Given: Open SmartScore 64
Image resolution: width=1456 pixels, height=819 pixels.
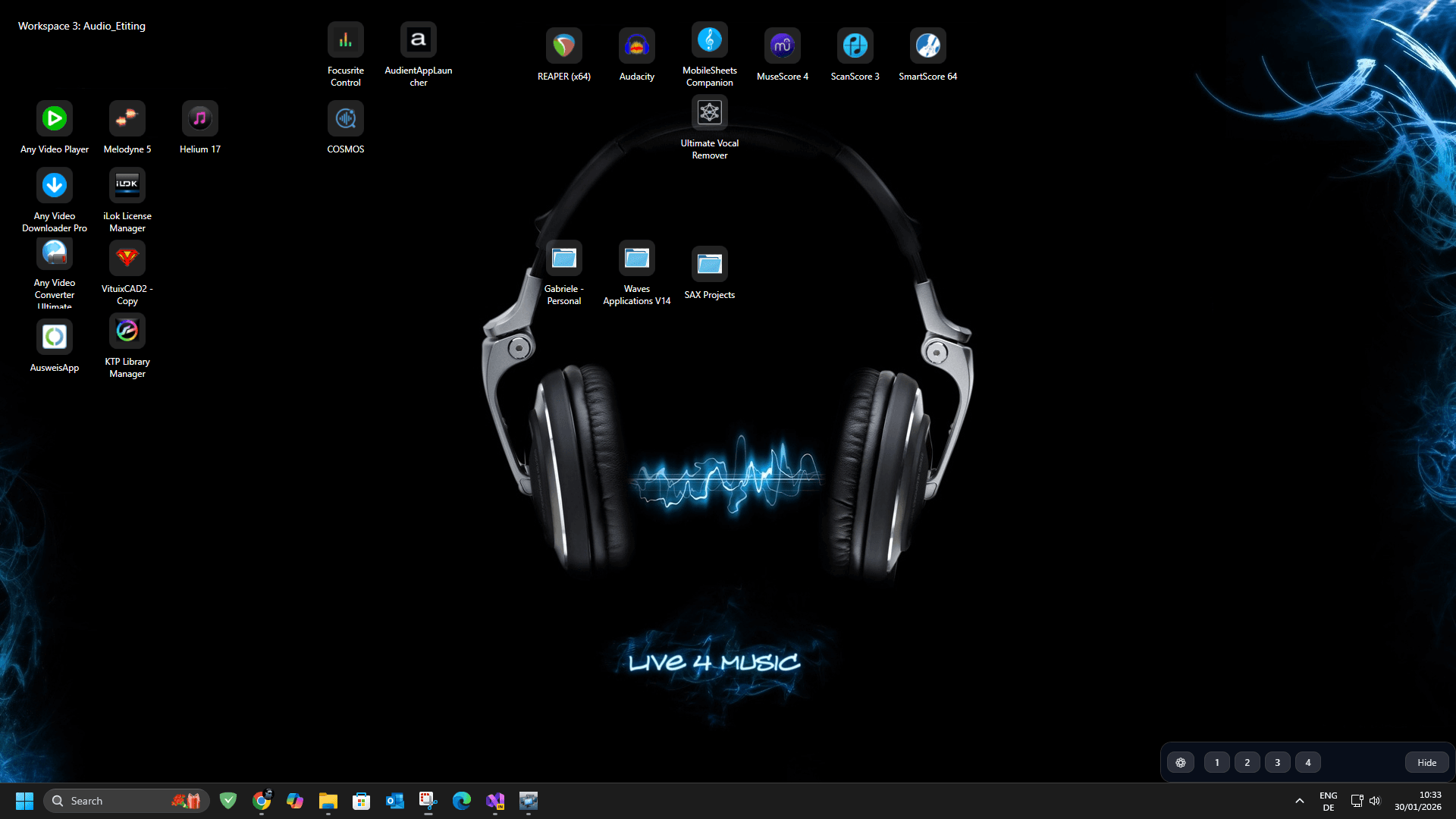Looking at the screenshot, I should pos(927,45).
